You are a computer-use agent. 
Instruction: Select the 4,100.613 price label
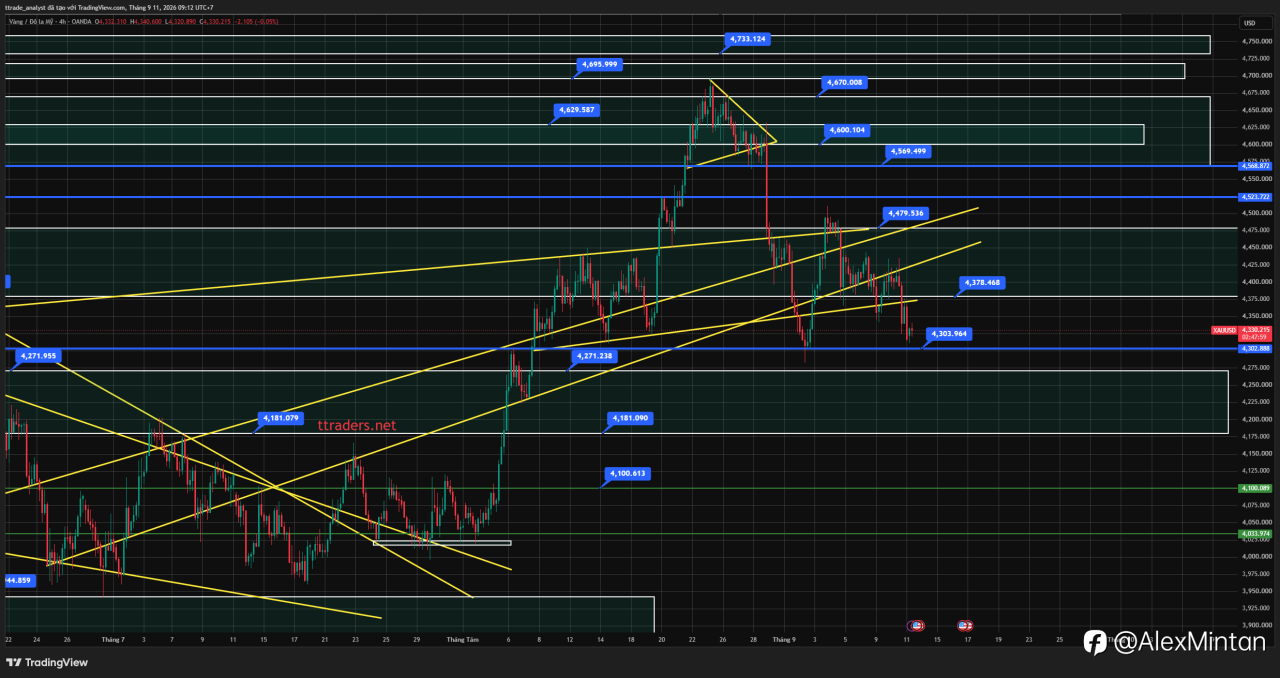point(628,473)
